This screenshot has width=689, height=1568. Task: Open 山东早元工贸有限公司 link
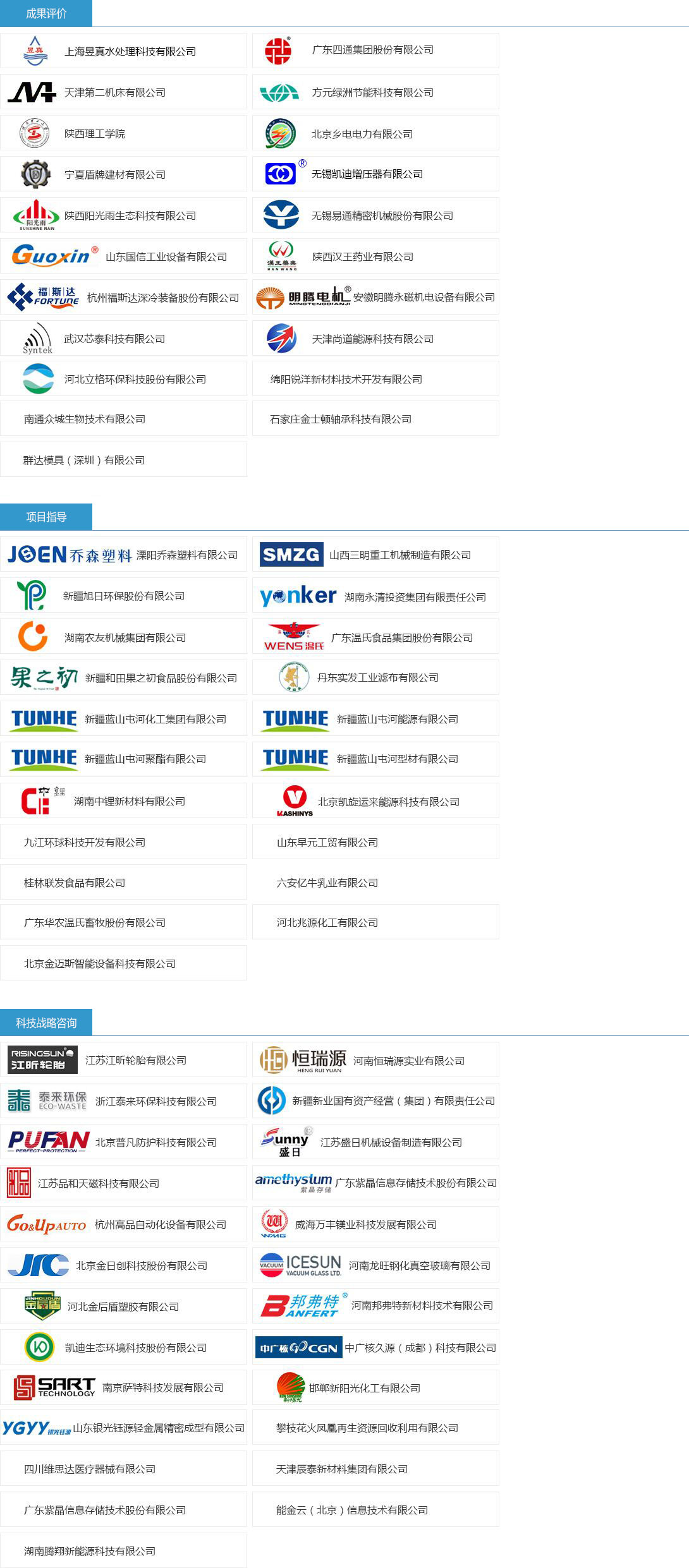327,842
